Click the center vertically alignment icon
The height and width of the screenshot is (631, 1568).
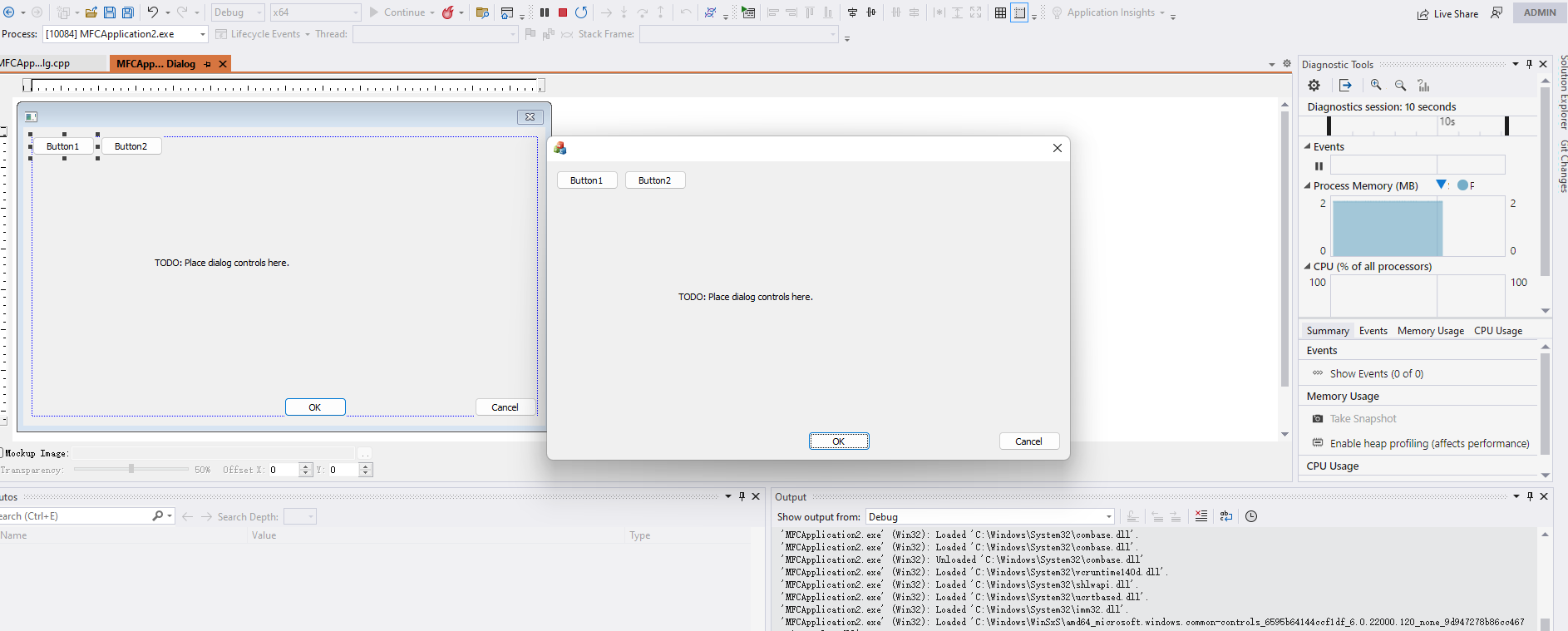click(x=852, y=12)
